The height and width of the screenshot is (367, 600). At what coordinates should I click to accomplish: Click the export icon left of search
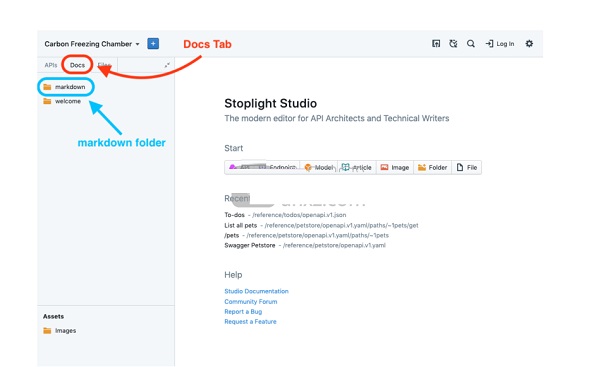click(x=436, y=44)
